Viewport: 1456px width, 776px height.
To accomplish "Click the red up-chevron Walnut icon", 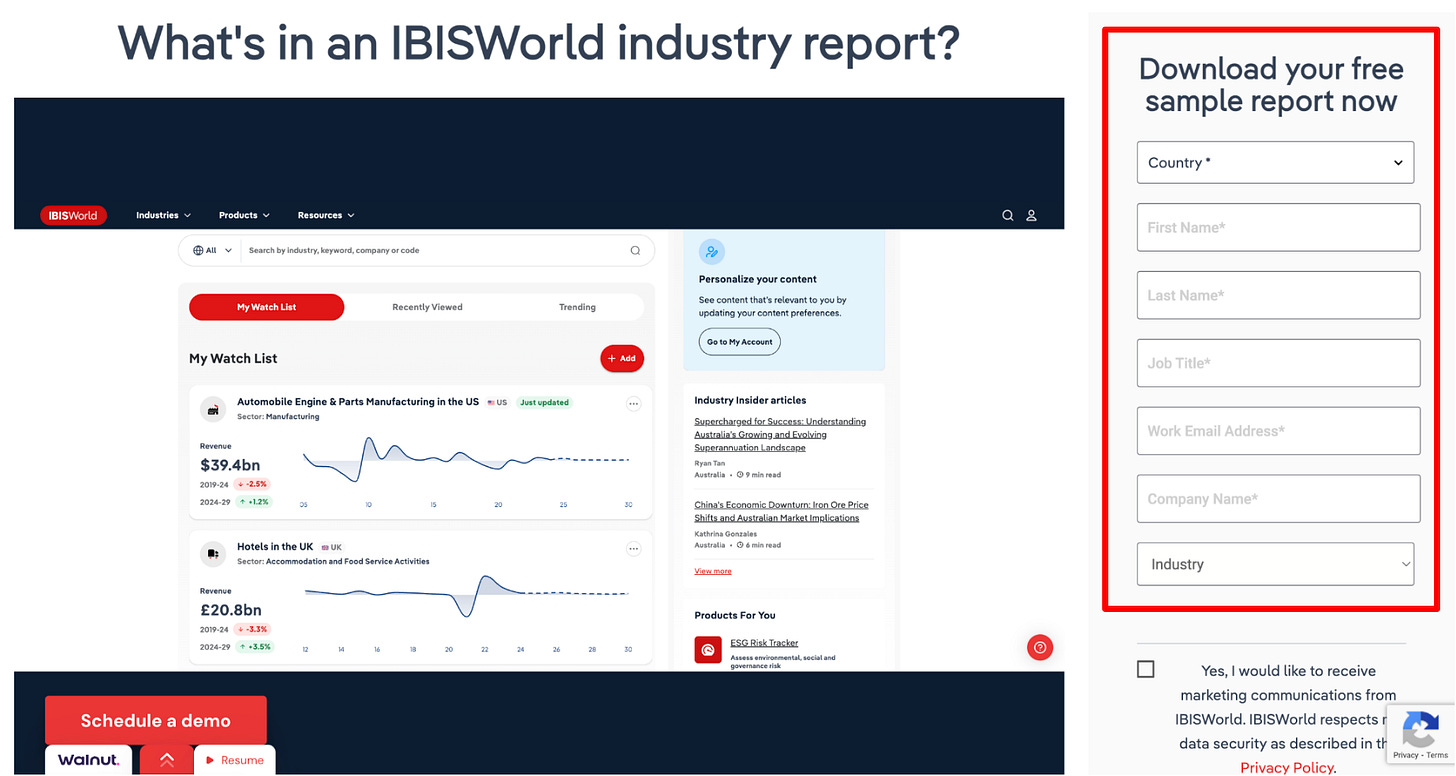I will point(167,760).
